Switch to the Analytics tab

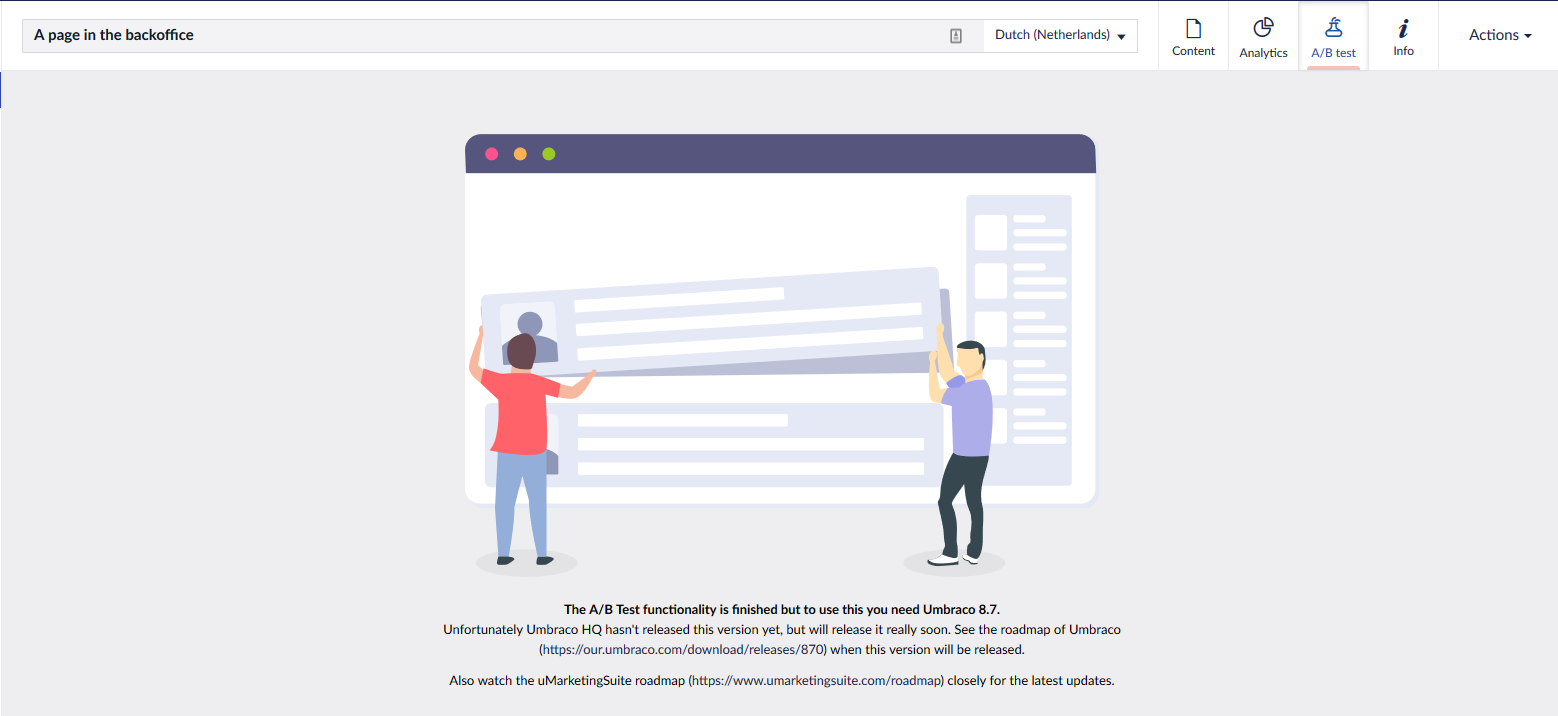pos(1263,36)
